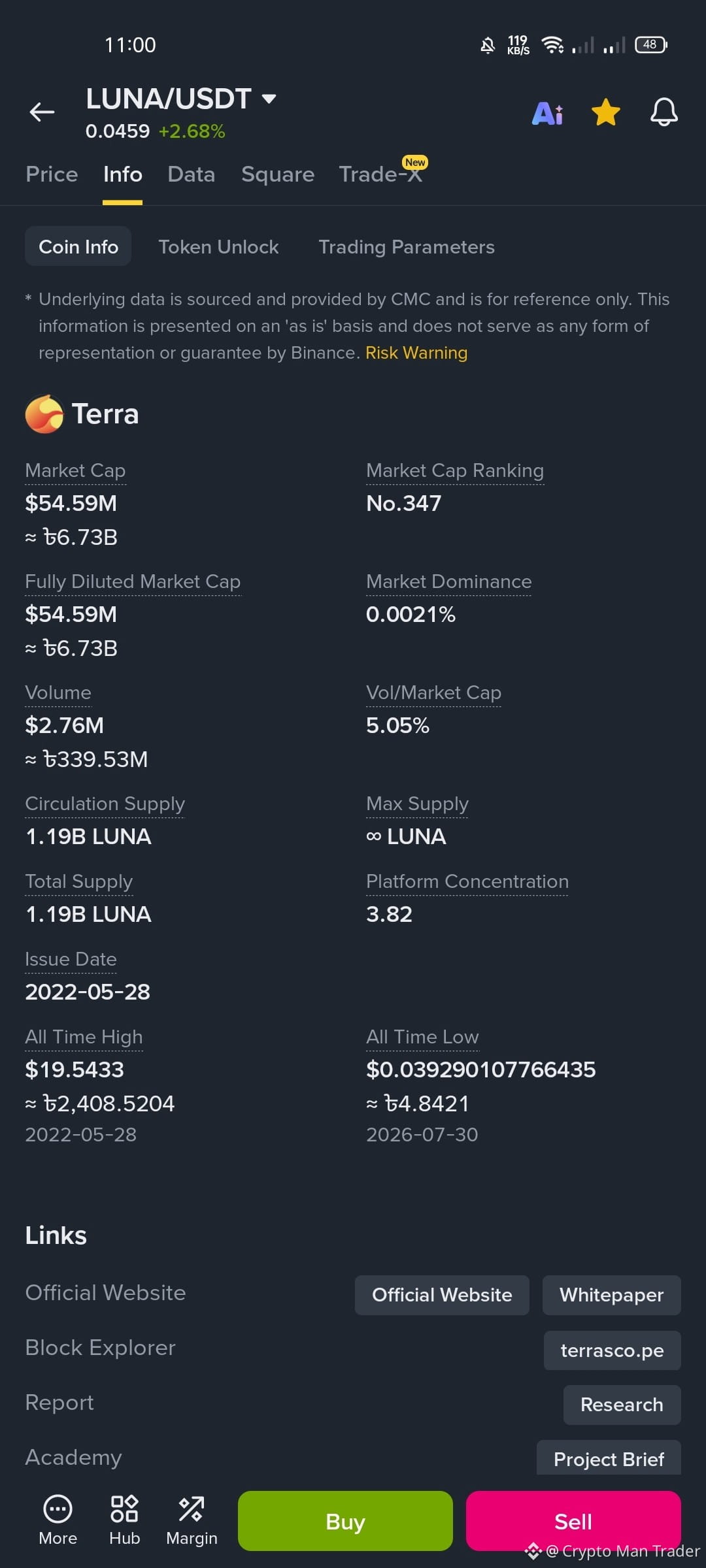Select the Trading Parameters section
The height and width of the screenshot is (1568, 706).
point(407,247)
